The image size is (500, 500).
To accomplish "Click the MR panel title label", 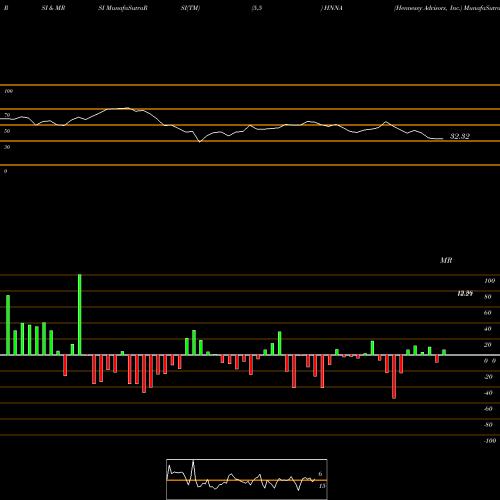I will tap(446, 260).
